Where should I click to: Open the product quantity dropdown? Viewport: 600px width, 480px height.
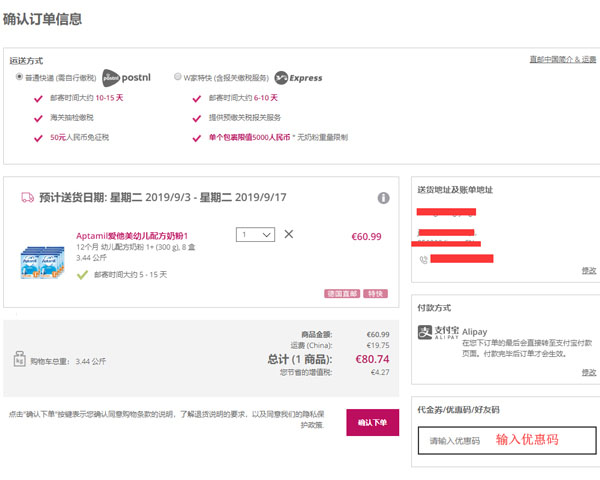(x=255, y=234)
